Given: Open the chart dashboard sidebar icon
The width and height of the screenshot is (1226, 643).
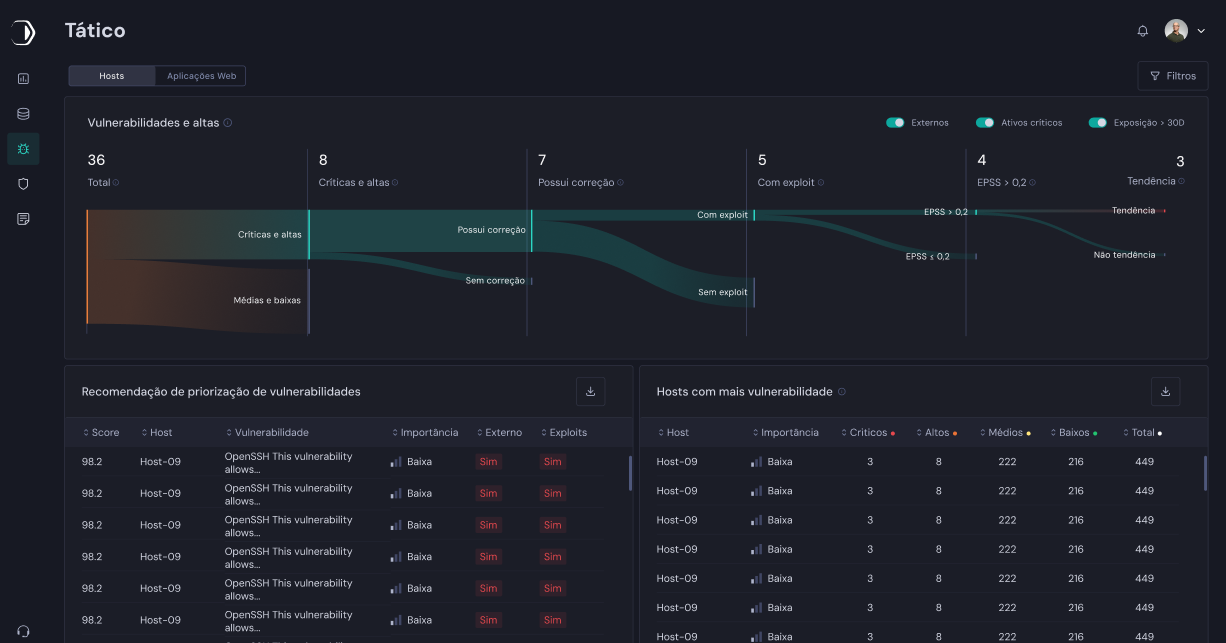Looking at the screenshot, I should (23, 79).
